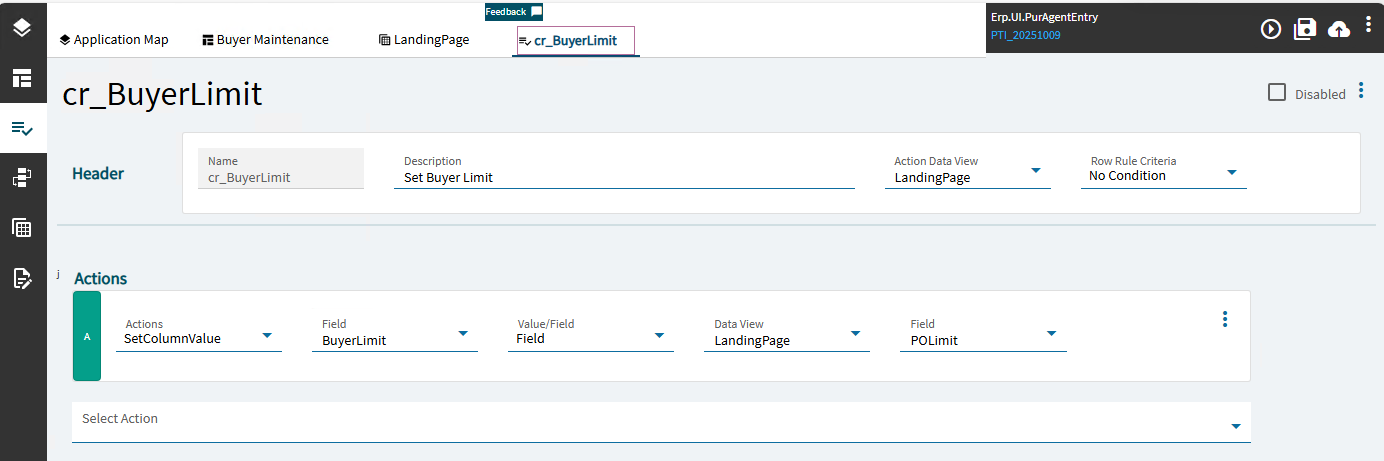Click the Header section label
The image size is (1384, 461).
click(98, 173)
